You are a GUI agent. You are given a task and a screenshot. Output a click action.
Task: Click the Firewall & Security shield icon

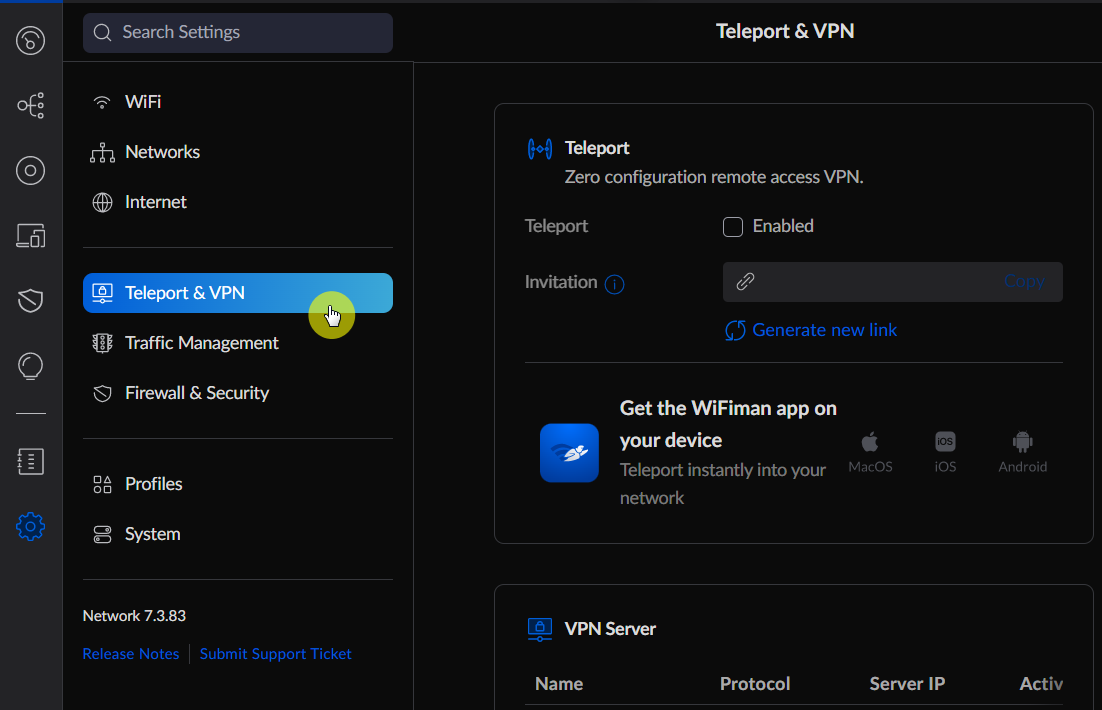tap(103, 393)
